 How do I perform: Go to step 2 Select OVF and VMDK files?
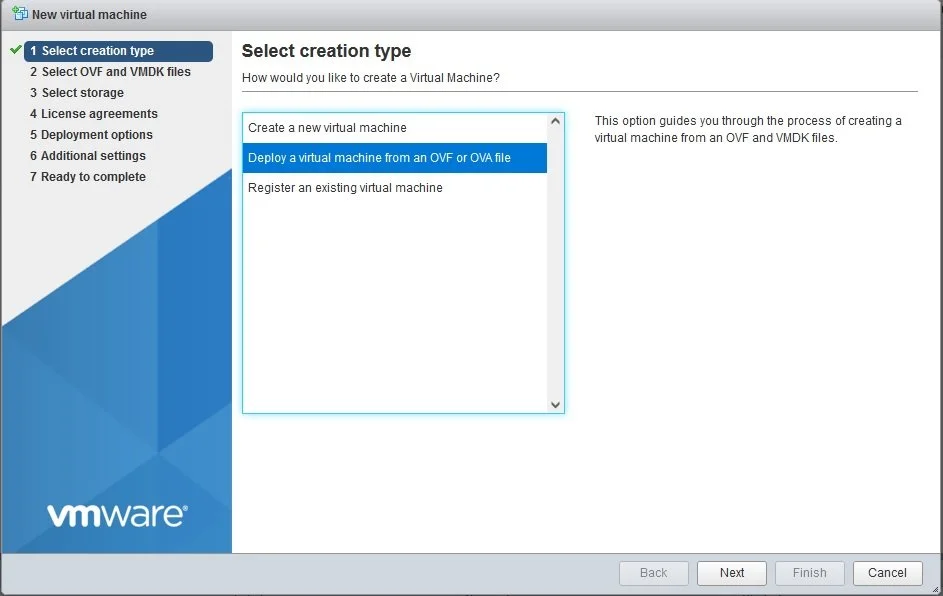(110, 72)
